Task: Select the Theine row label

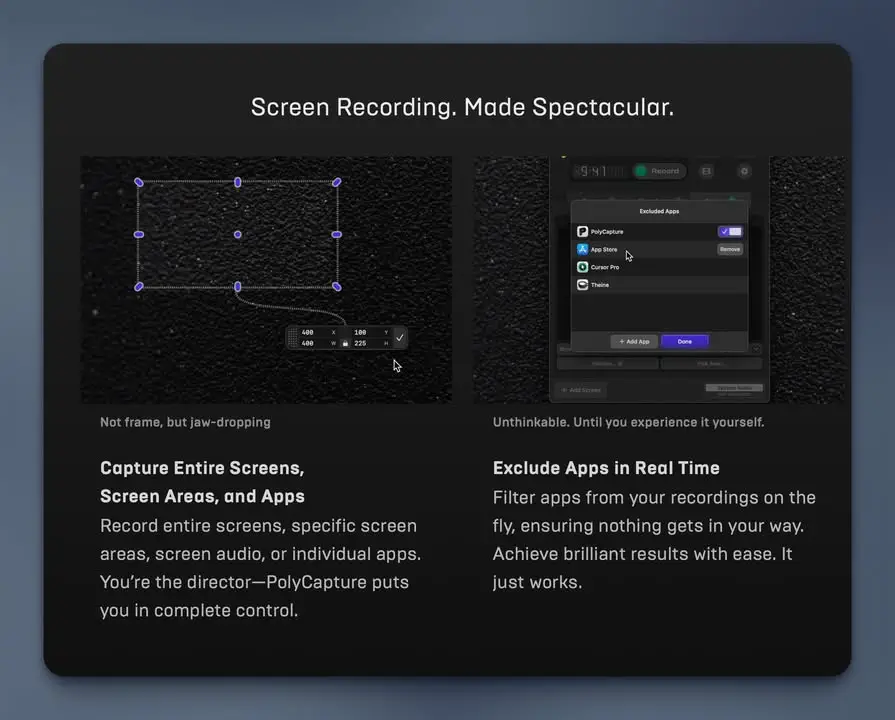Action: pyautogui.click(x=600, y=285)
